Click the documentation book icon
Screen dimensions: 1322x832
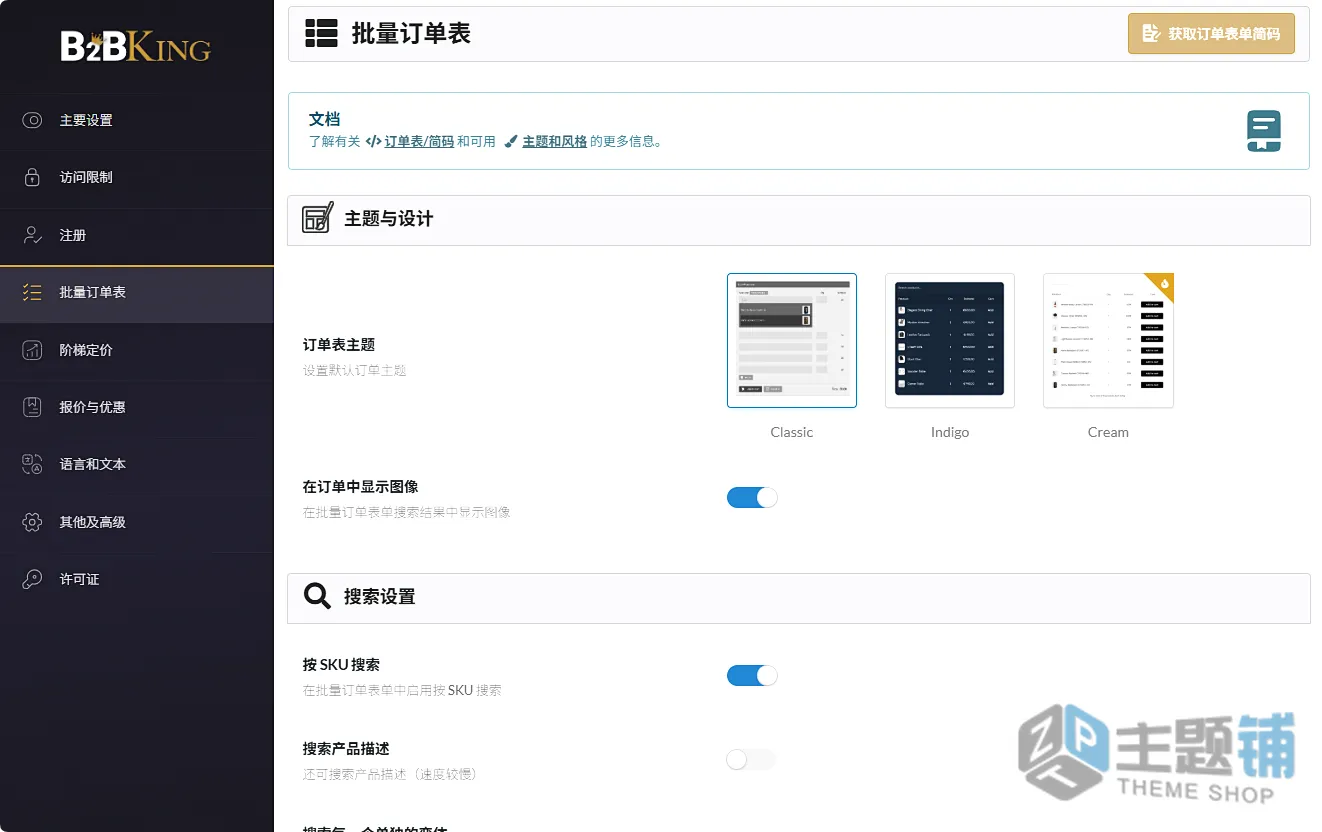(1264, 131)
